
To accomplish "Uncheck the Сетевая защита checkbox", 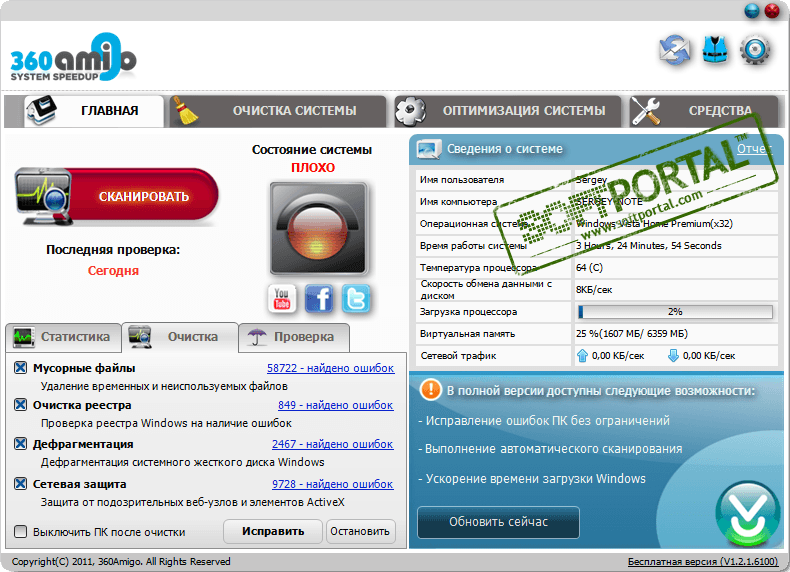I will point(21,484).
